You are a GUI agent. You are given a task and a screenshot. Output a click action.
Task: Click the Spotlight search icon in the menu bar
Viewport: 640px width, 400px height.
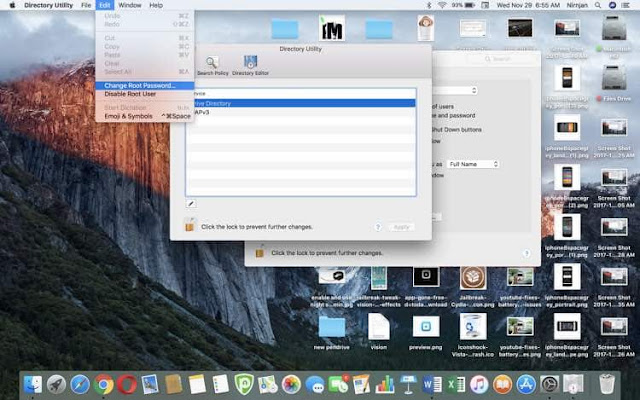[598, 5]
